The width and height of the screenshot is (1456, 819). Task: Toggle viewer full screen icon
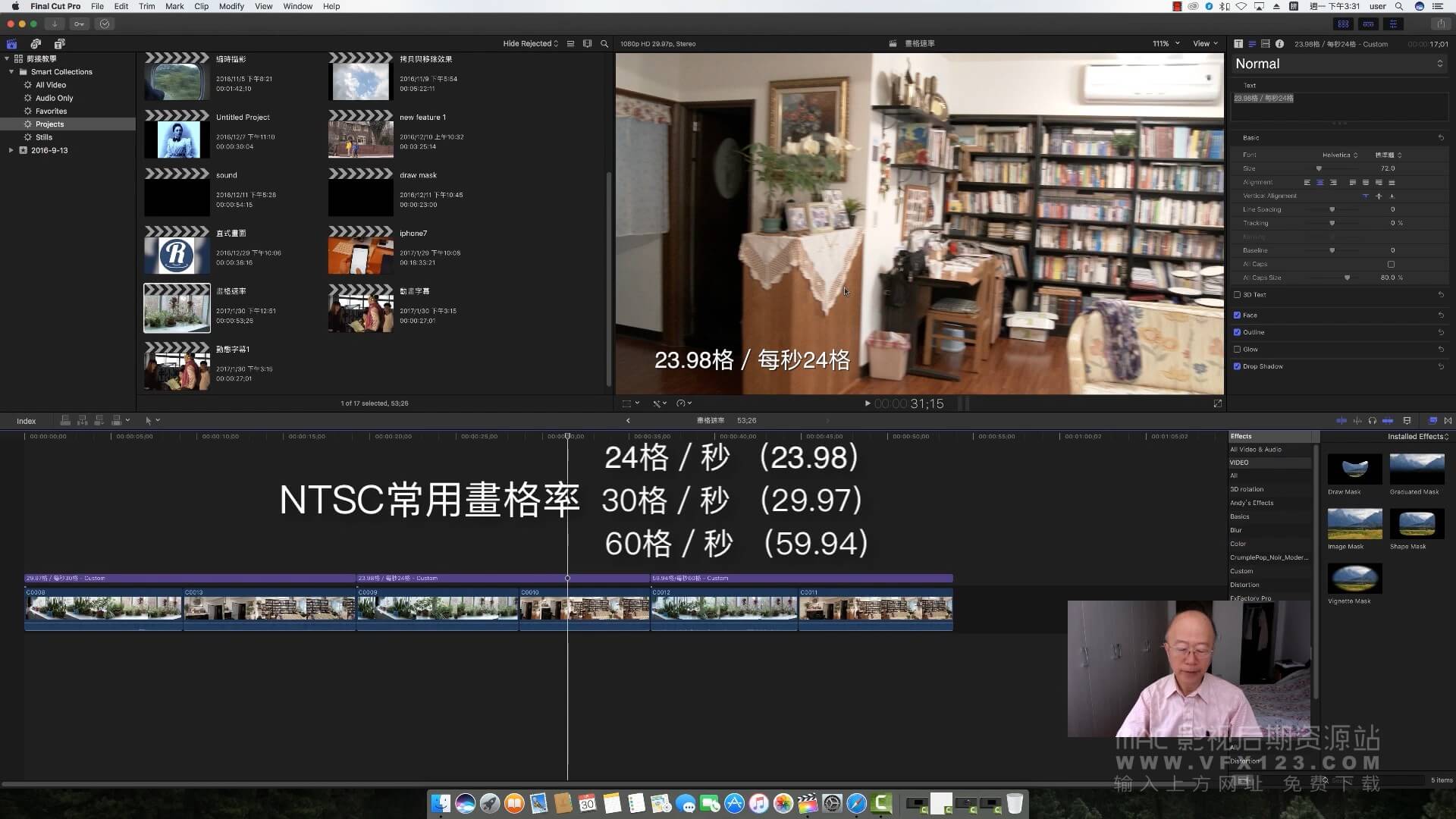click(1218, 403)
